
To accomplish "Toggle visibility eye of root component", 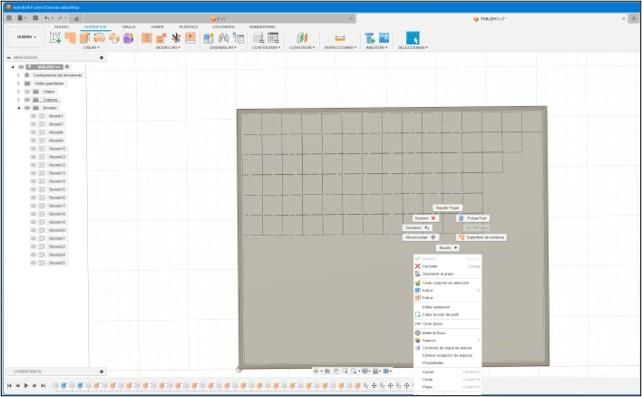I will tap(21, 67).
